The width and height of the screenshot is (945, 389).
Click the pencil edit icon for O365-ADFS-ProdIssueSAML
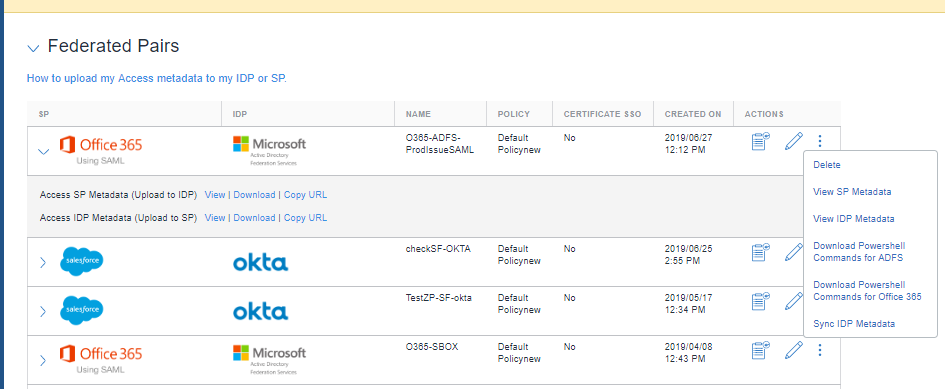click(x=794, y=142)
